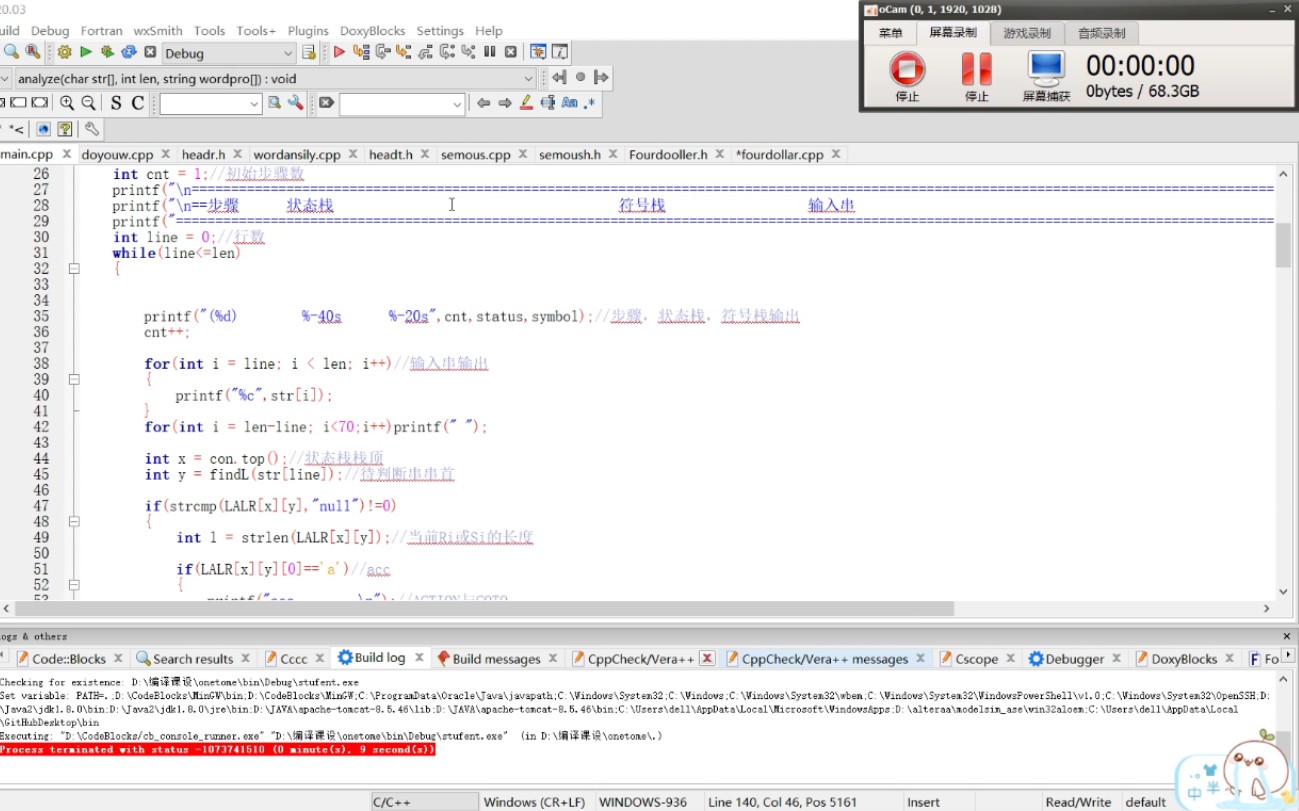Pause the debugger with the break icon
Screen dimensions: 1299x811
pyautogui.click(x=489, y=52)
